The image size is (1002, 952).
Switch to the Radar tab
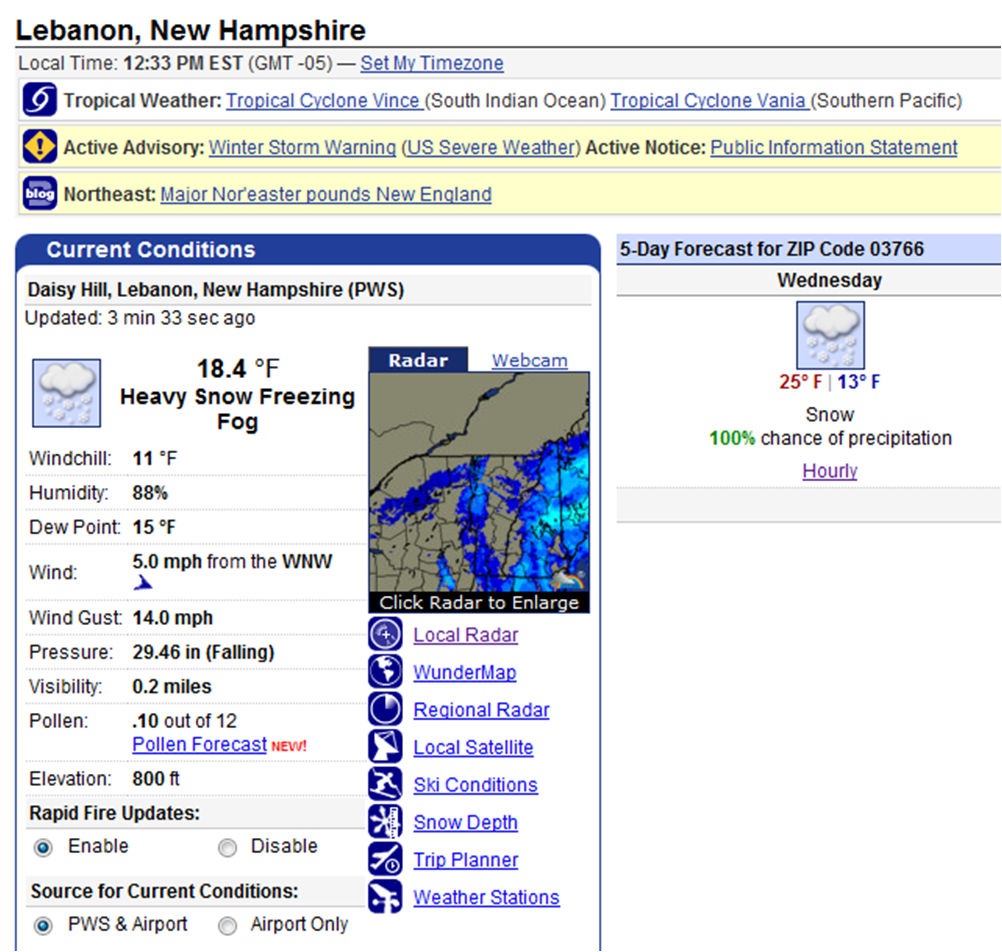click(419, 360)
